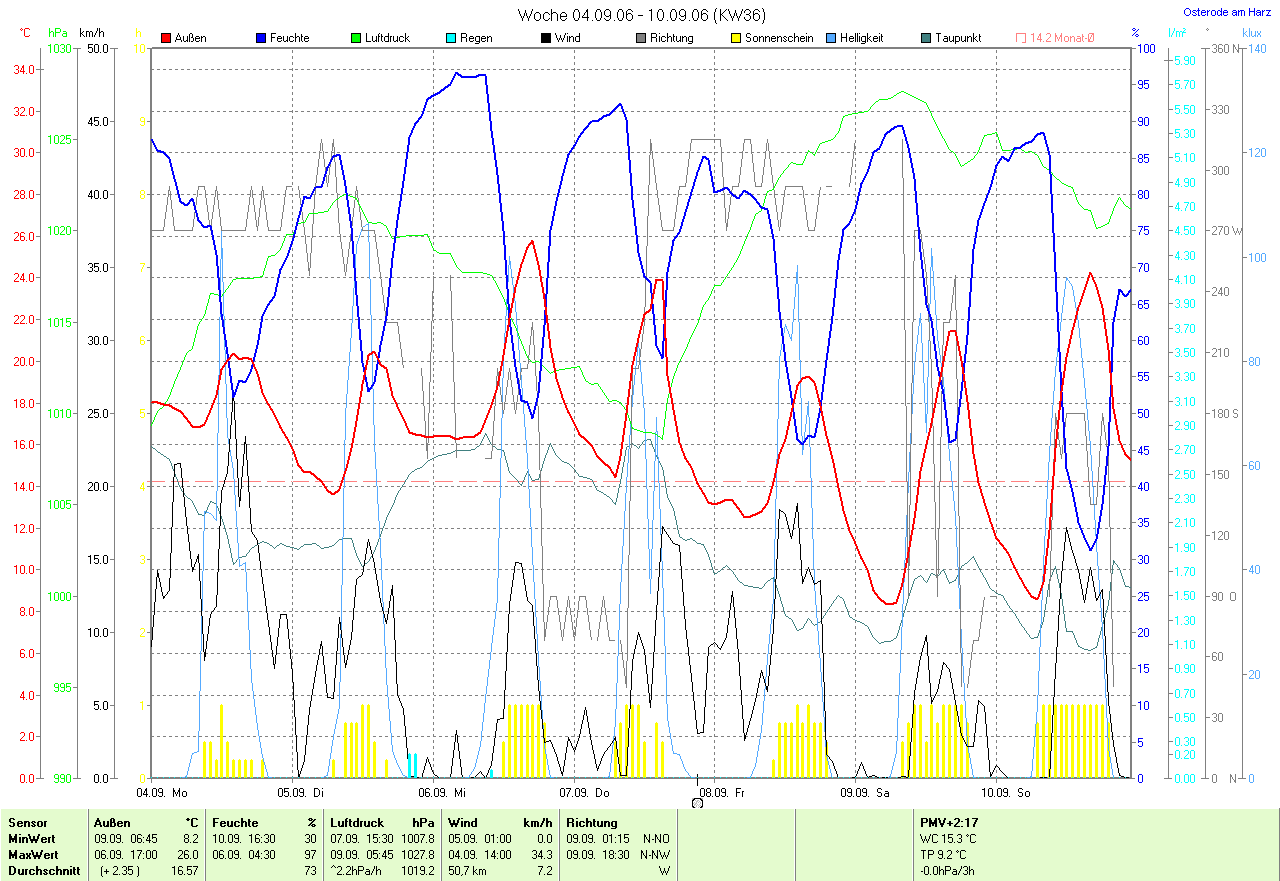Select the 04.09. Mo date label
Image resolution: width=1280 pixels, height=881 pixels.
tap(162, 792)
